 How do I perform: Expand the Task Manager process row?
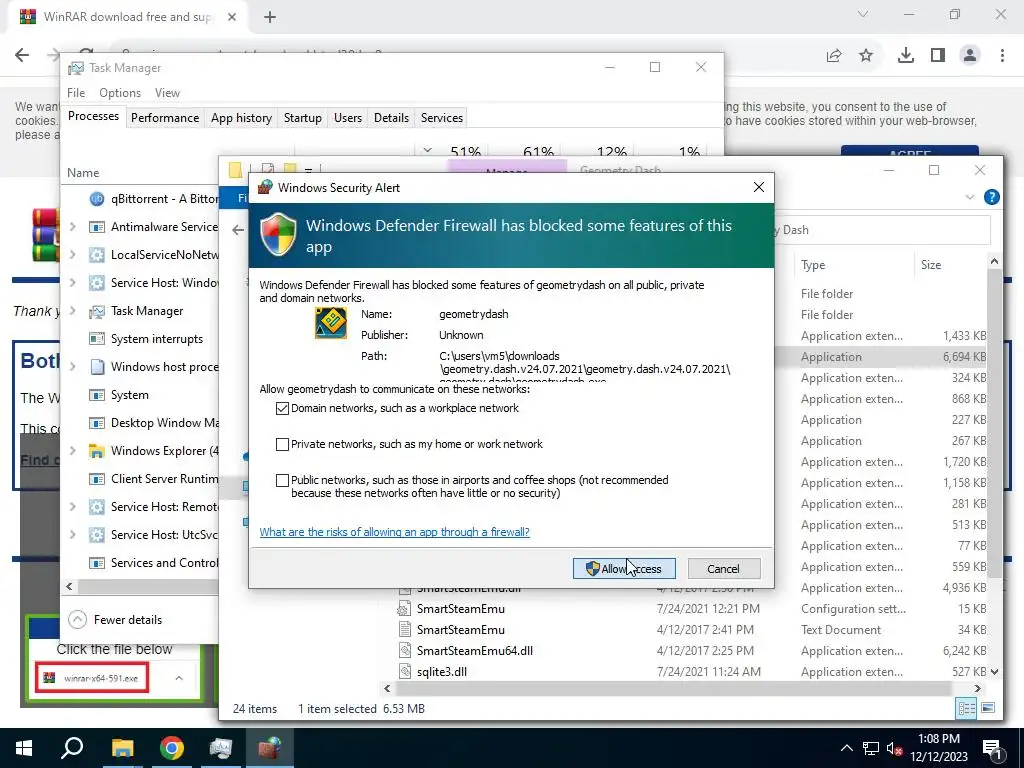tap(73, 311)
